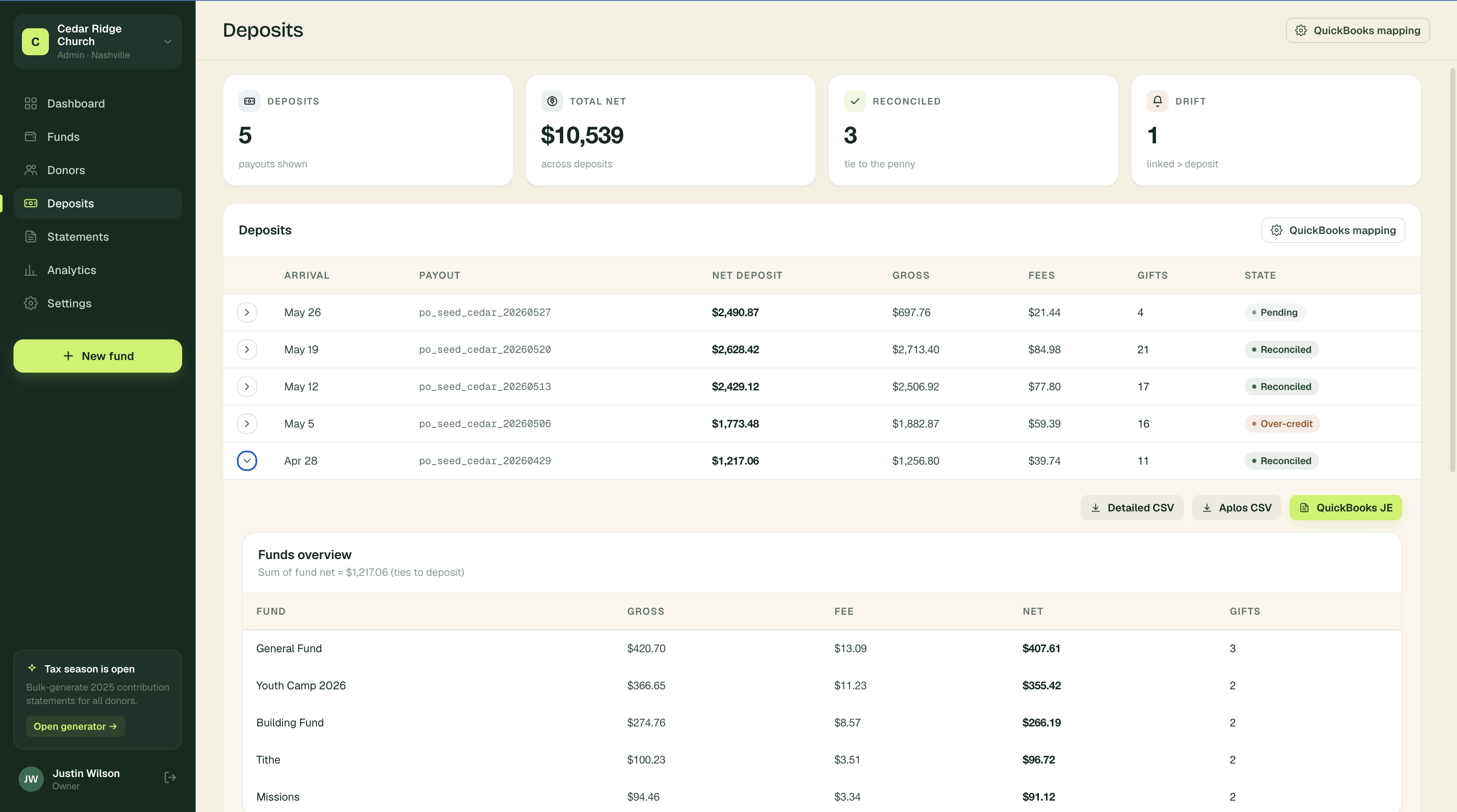Click net deposit $2,628.42
The image size is (1457, 812).
click(735, 350)
